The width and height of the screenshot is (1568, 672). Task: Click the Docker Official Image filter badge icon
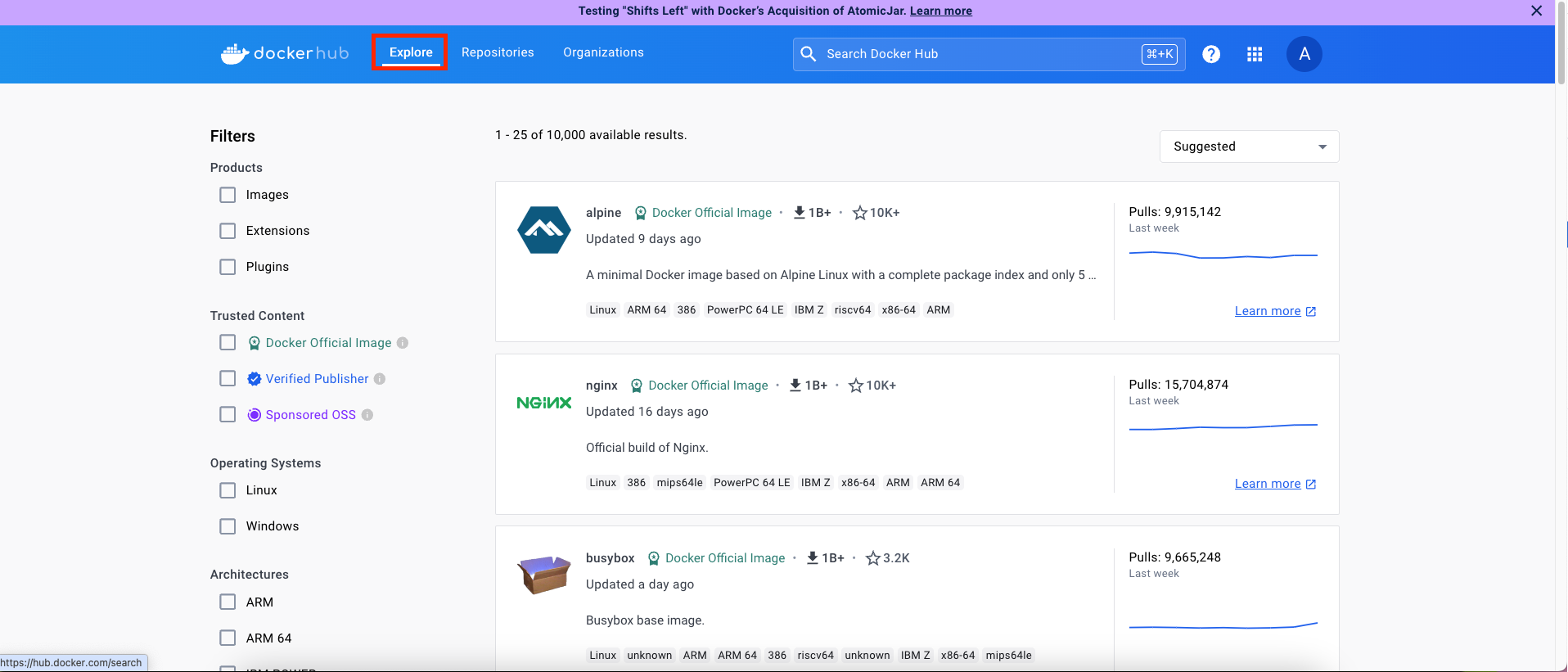pos(255,343)
